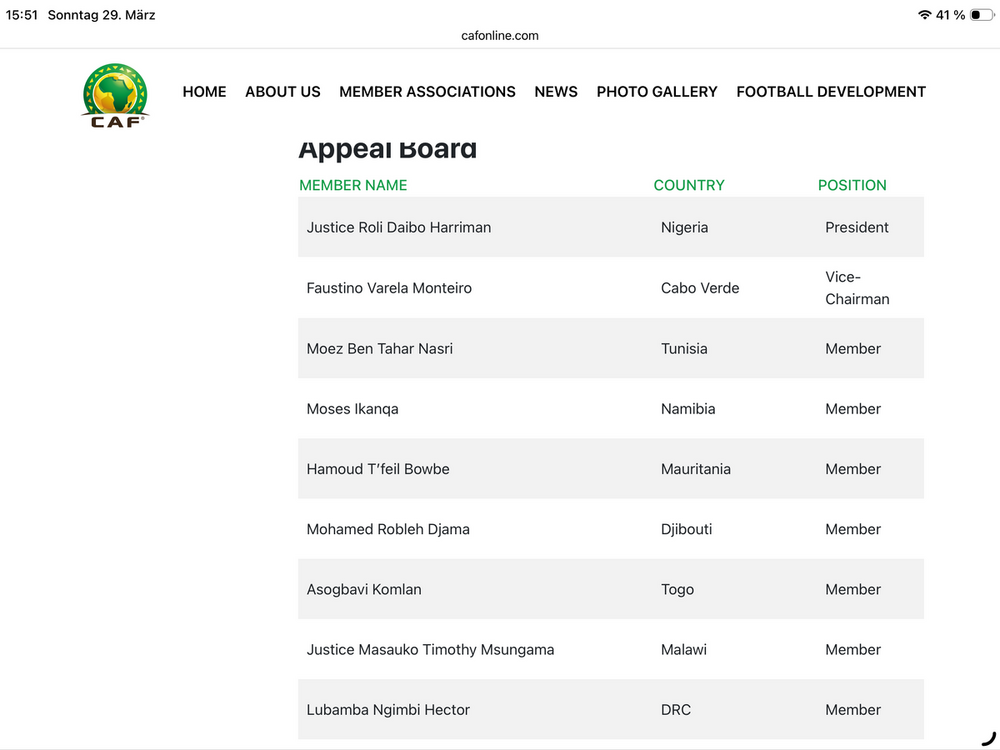Tap the Moses Ikanqa entry
This screenshot has height=750, width=1000.
(x=352, y=409)
